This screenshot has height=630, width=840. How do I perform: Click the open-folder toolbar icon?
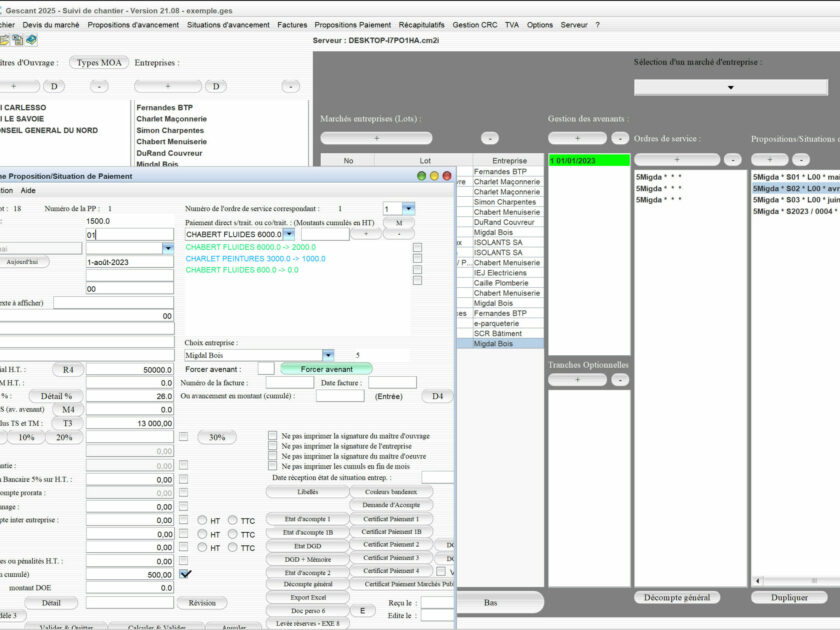(5, 40)
